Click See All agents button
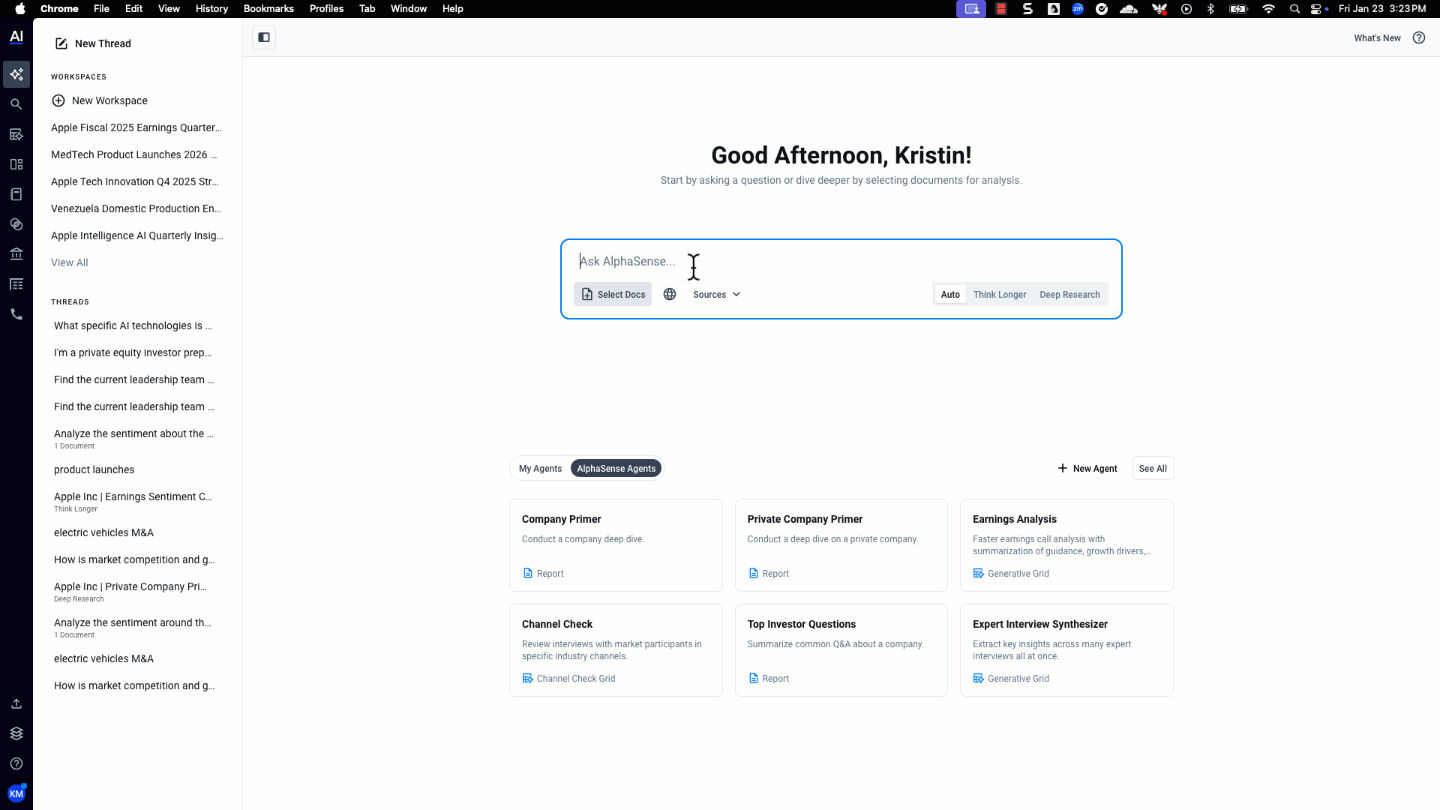The image size is (1440, 810). pos(1152,468)
